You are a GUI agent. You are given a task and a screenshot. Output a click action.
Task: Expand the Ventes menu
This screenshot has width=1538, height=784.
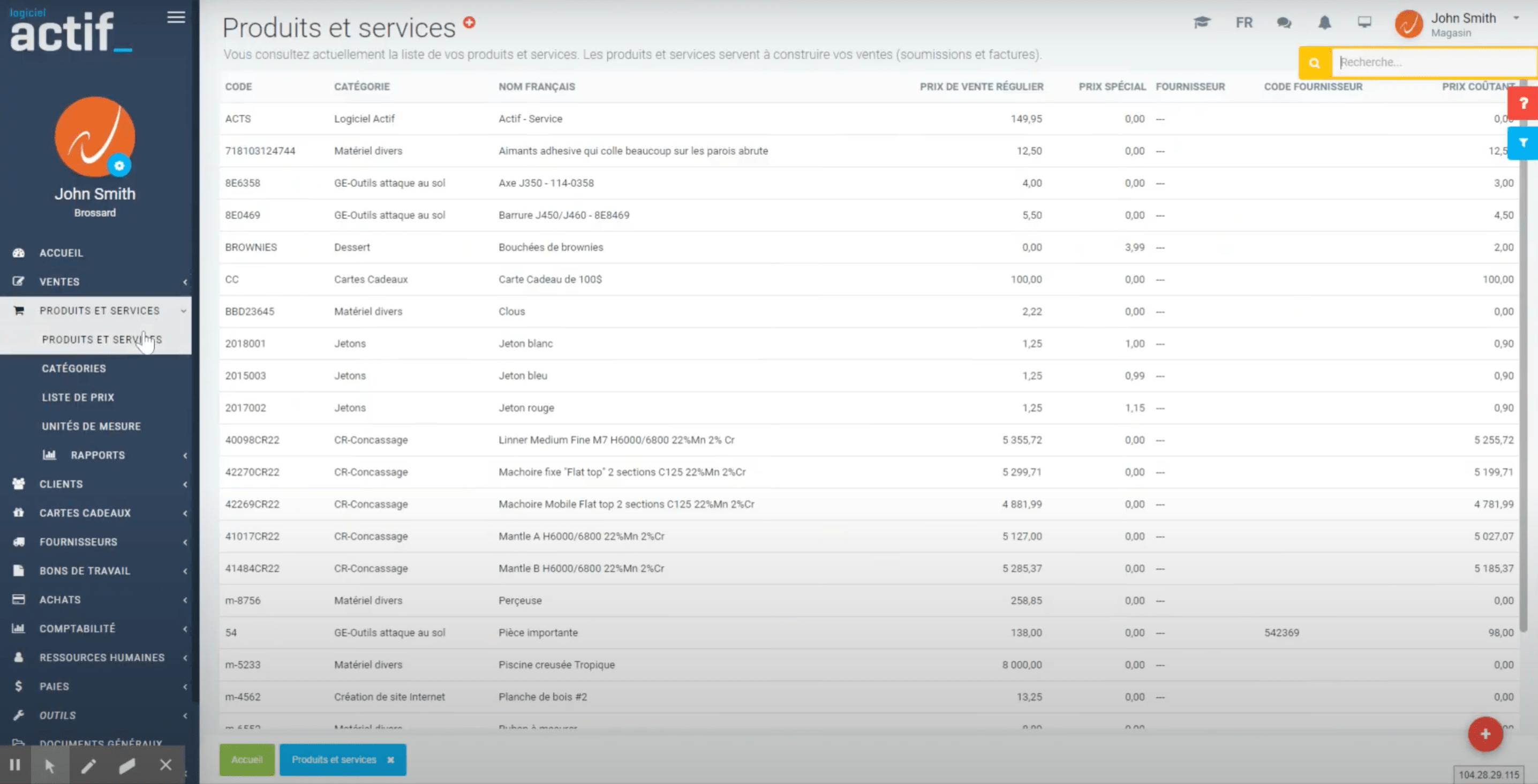pos(59,281)
